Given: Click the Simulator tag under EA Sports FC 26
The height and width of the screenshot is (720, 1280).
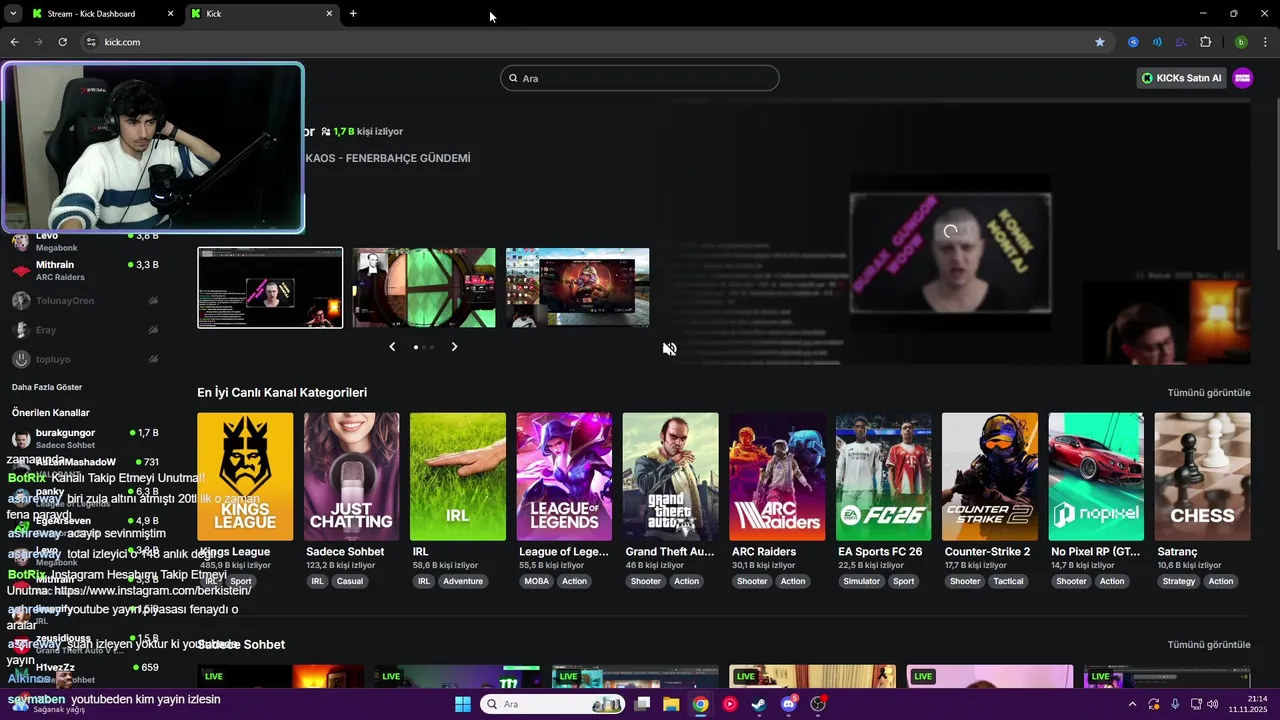Looking at the screenshot, I should tap(861, 581).
